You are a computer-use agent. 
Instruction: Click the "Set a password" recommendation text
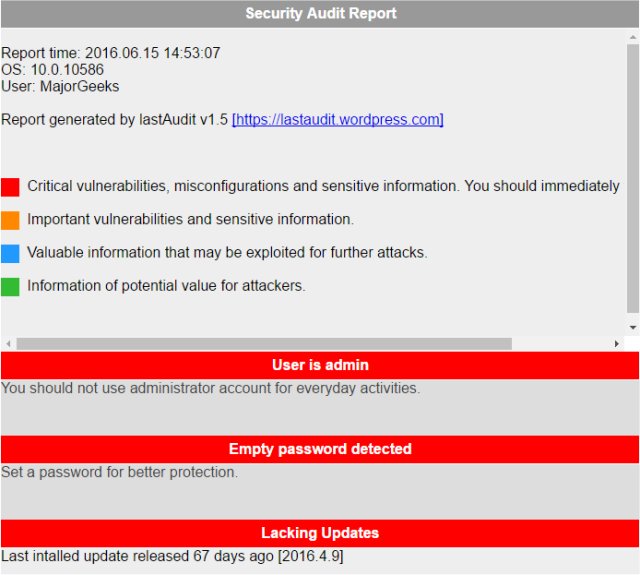tap(120, 472)
